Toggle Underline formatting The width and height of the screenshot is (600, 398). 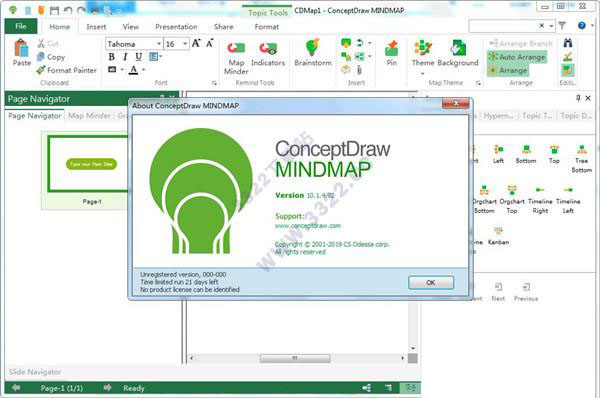(139, 57)
